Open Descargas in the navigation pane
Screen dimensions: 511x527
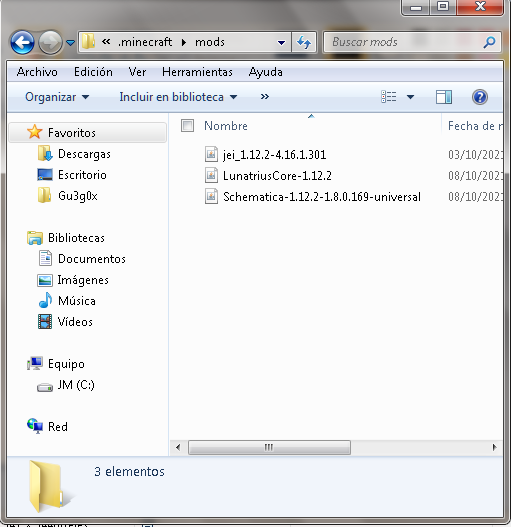pyautogui.click(x=84, y=154)
